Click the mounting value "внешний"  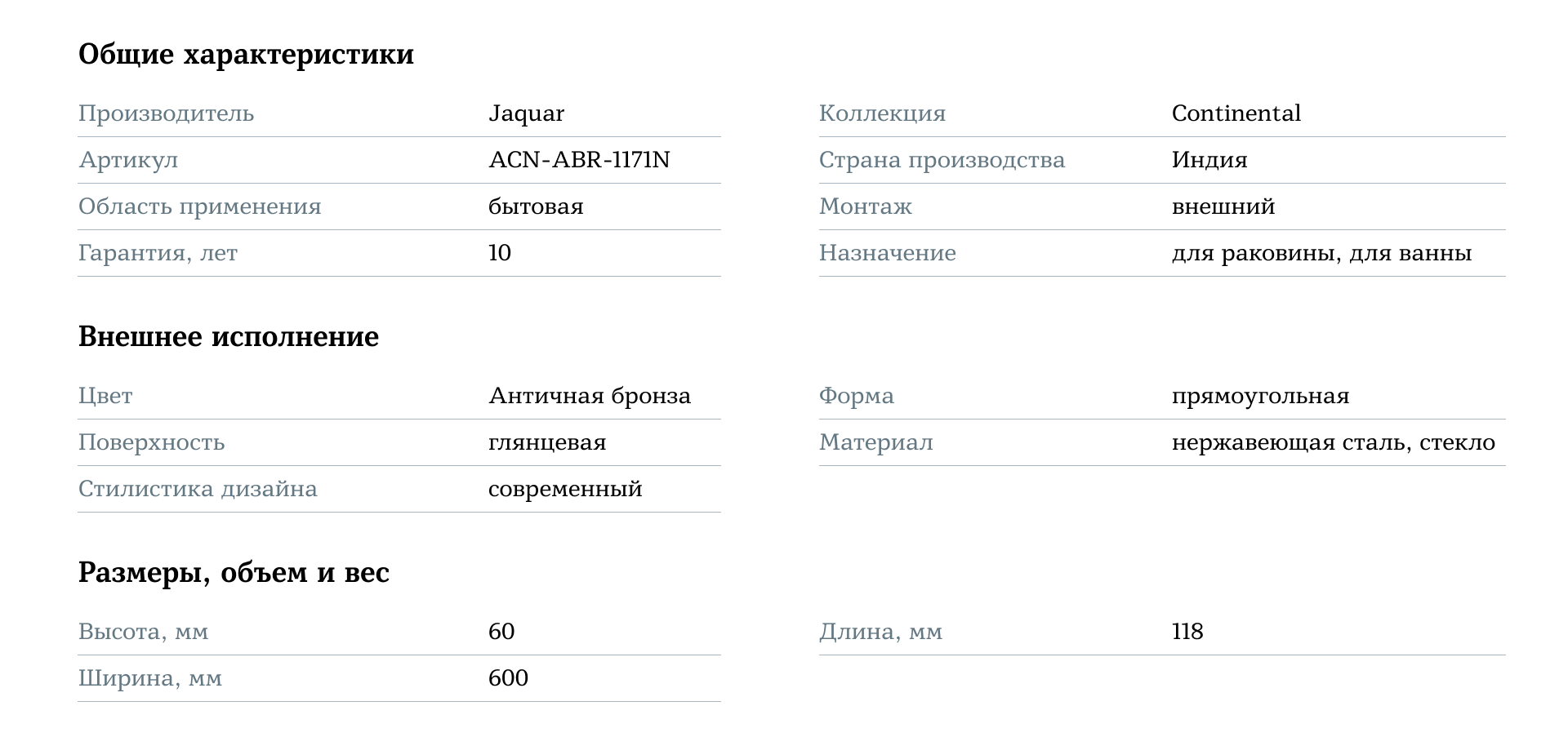pyautogui.click(x=1223, y=206)
